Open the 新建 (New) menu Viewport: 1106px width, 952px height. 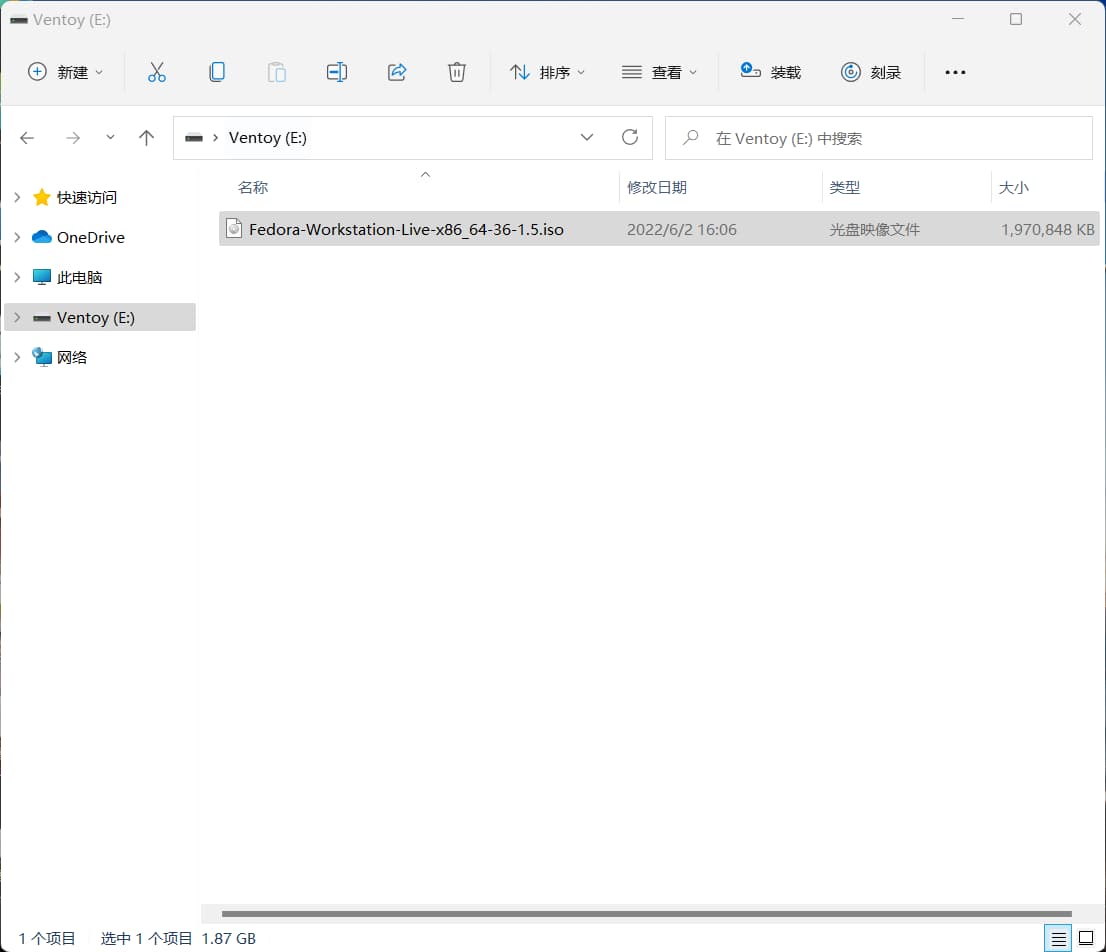click(66, 72)
